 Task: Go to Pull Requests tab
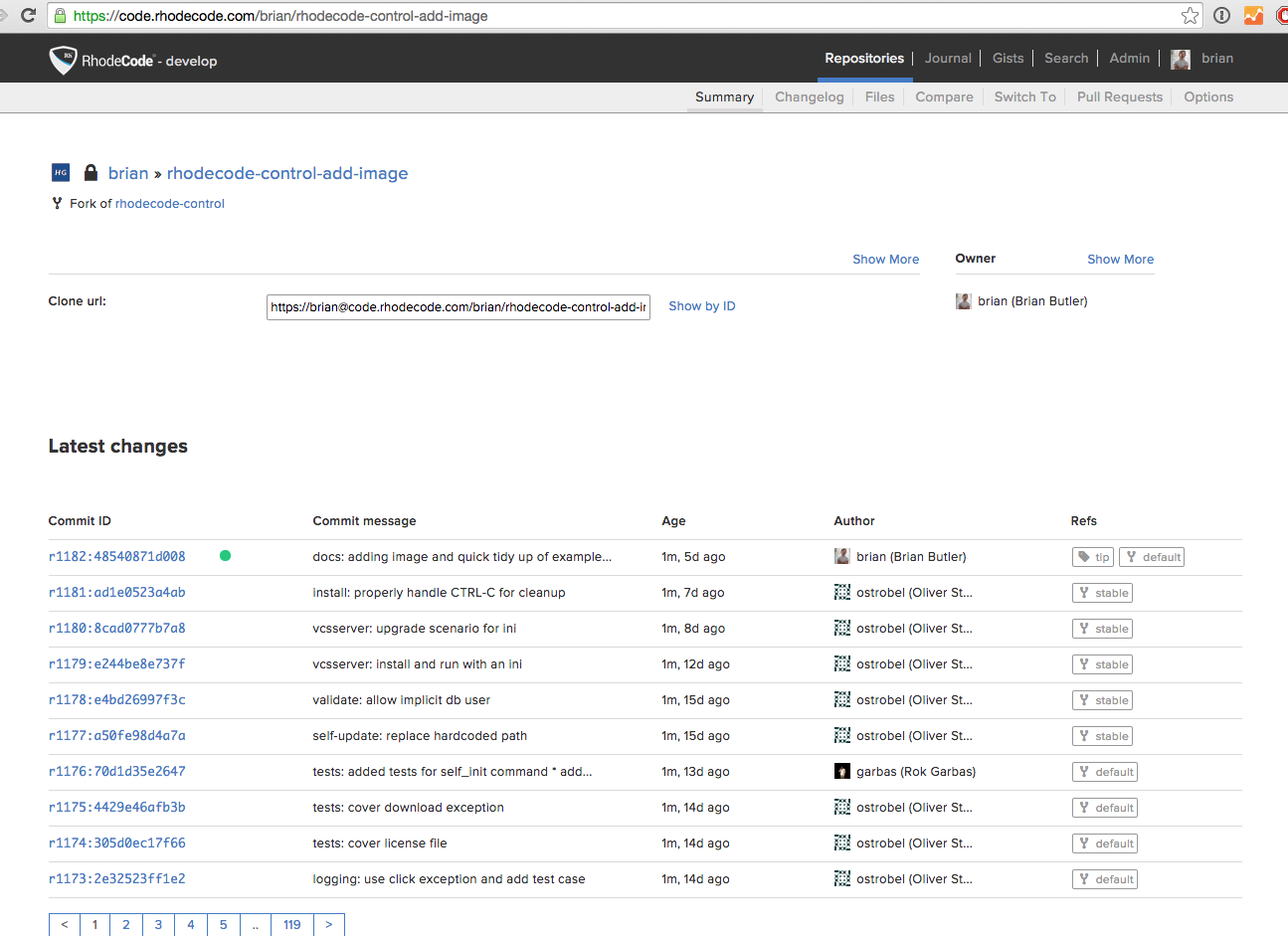(x=1119, y=97)
